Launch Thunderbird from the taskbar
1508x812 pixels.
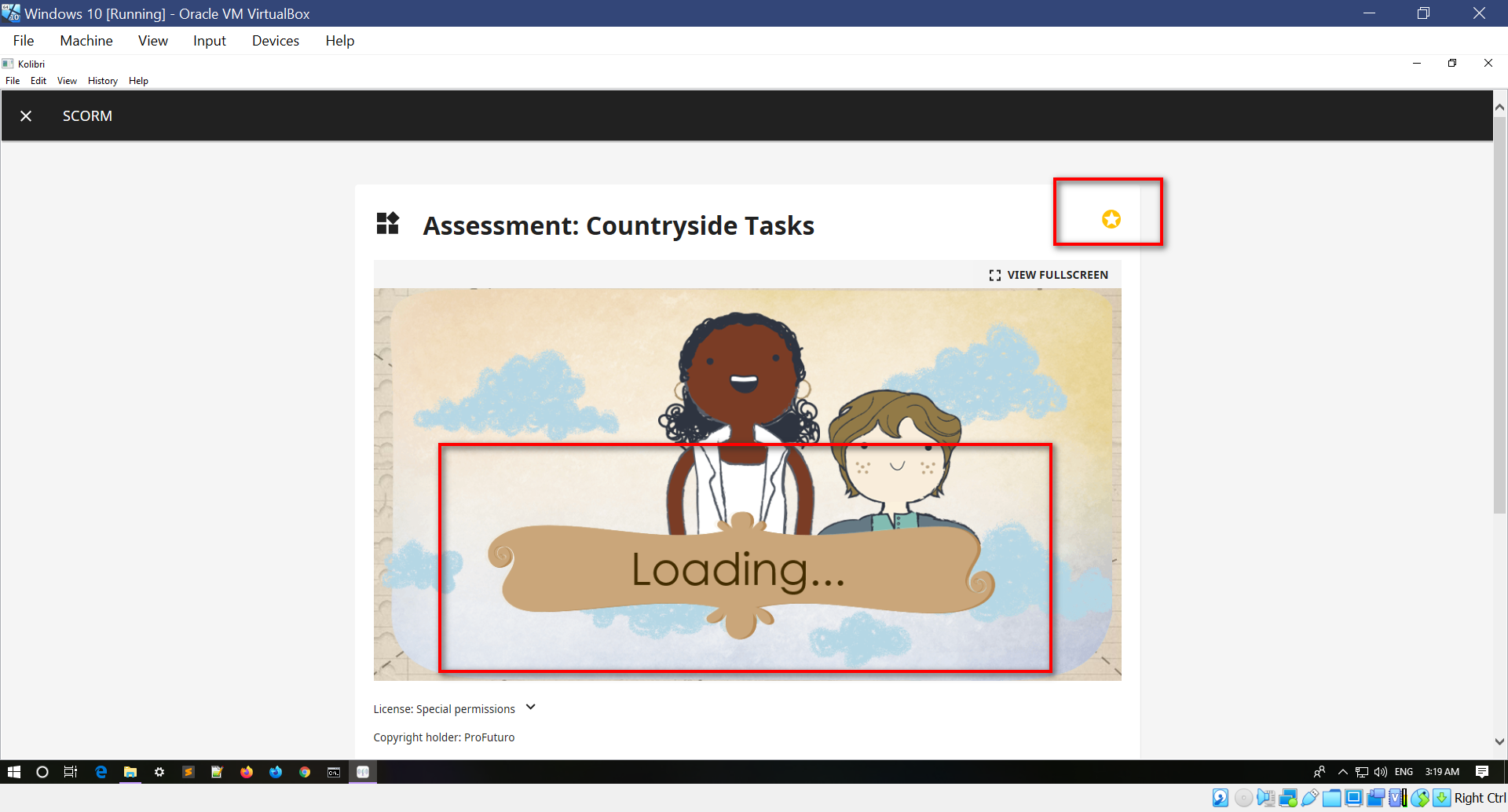tap(276, 772)
